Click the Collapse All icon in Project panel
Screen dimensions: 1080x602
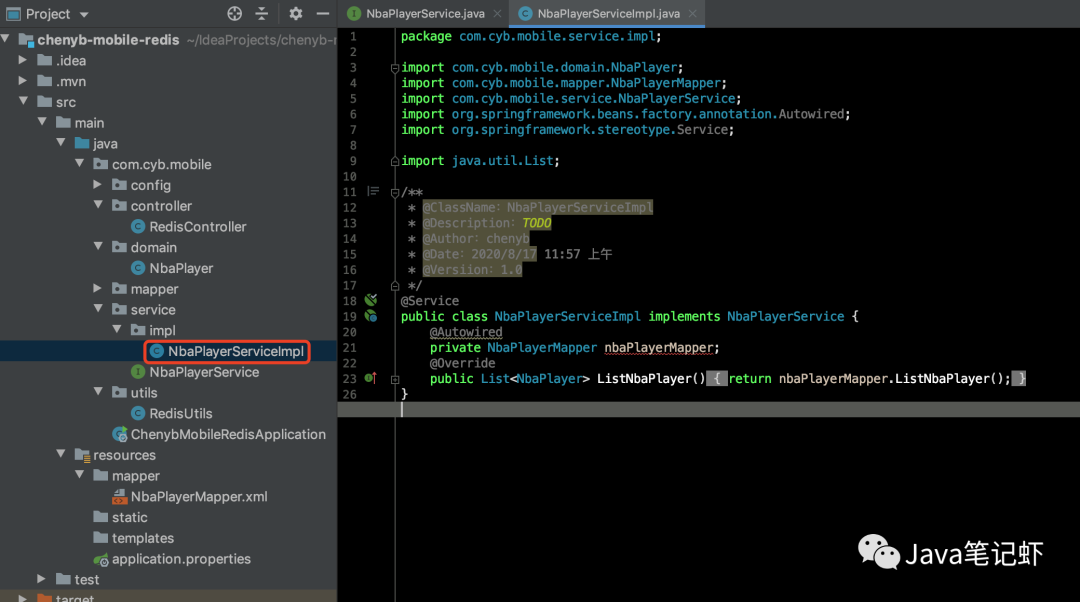coord(262,14)
